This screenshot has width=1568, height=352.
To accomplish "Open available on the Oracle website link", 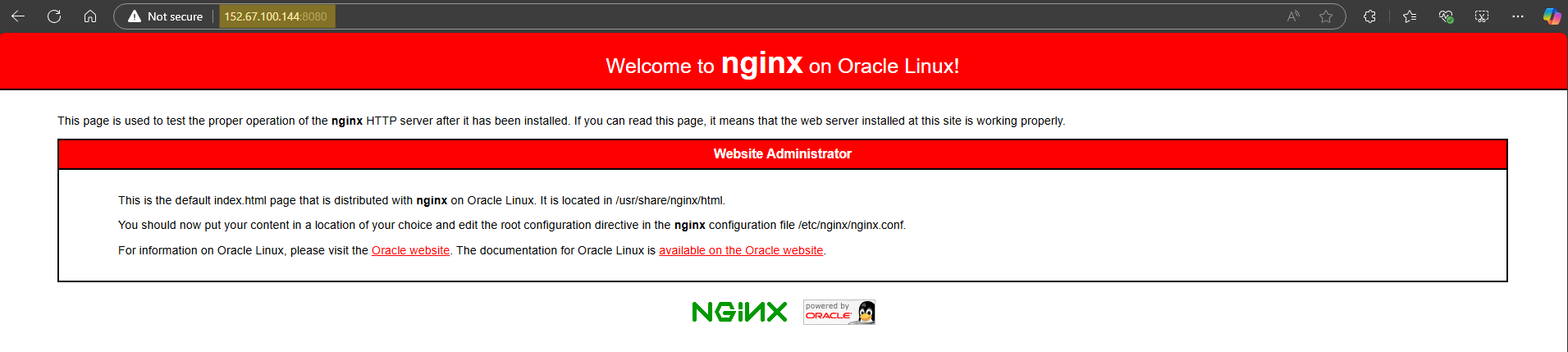I will pyautogui.click(x=741, y=250).
